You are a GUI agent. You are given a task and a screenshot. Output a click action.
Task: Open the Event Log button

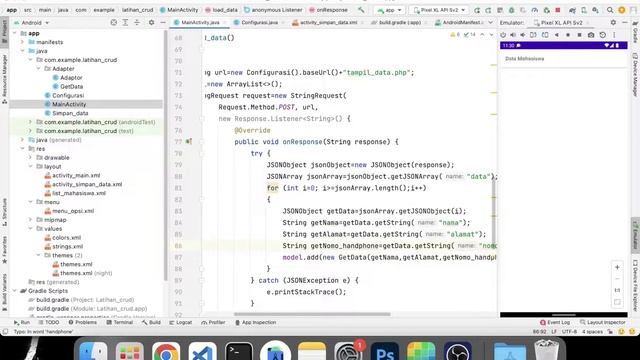[555, 322]
